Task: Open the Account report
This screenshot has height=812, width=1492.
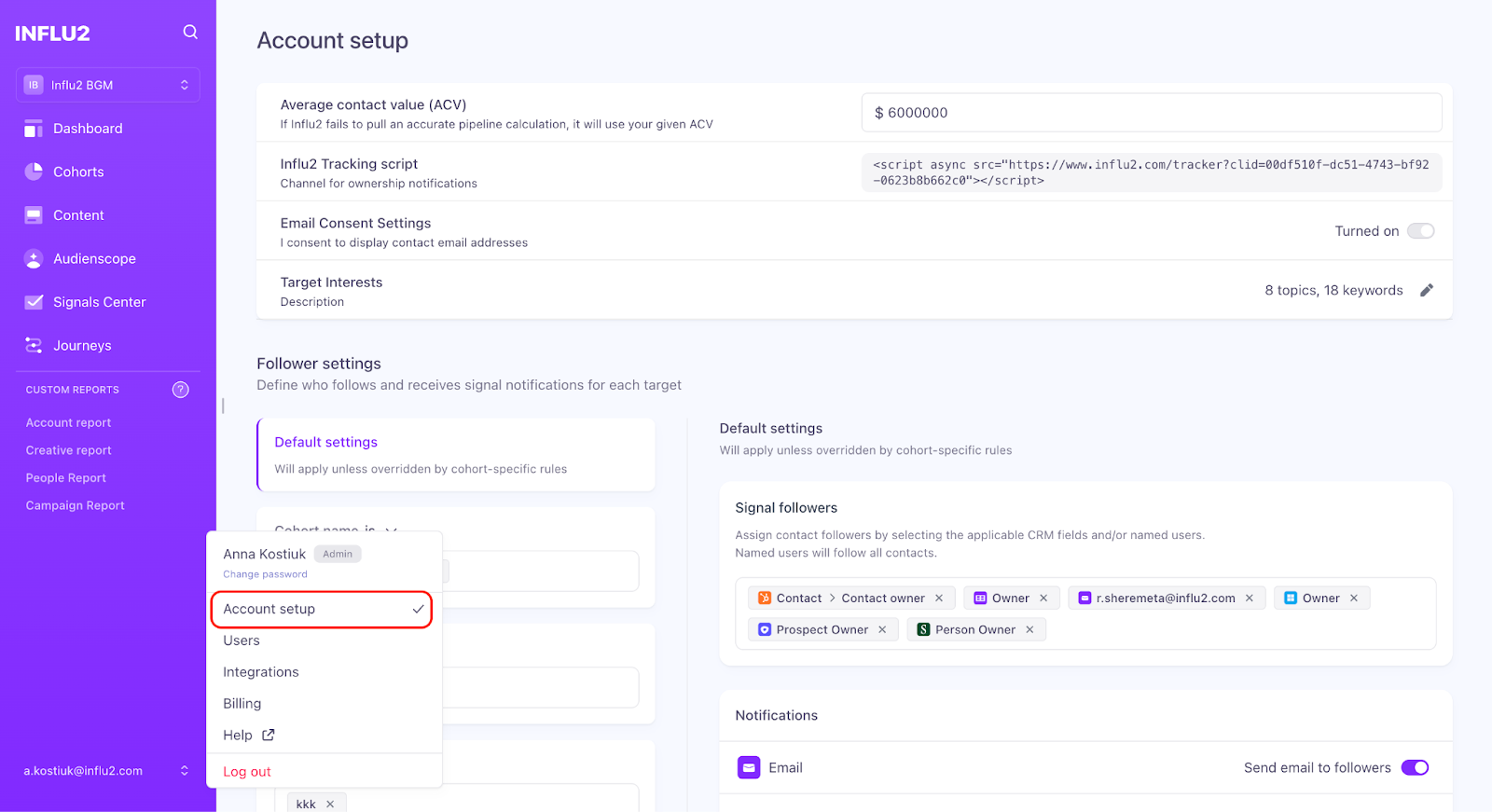Action: (x=68, y=422)
